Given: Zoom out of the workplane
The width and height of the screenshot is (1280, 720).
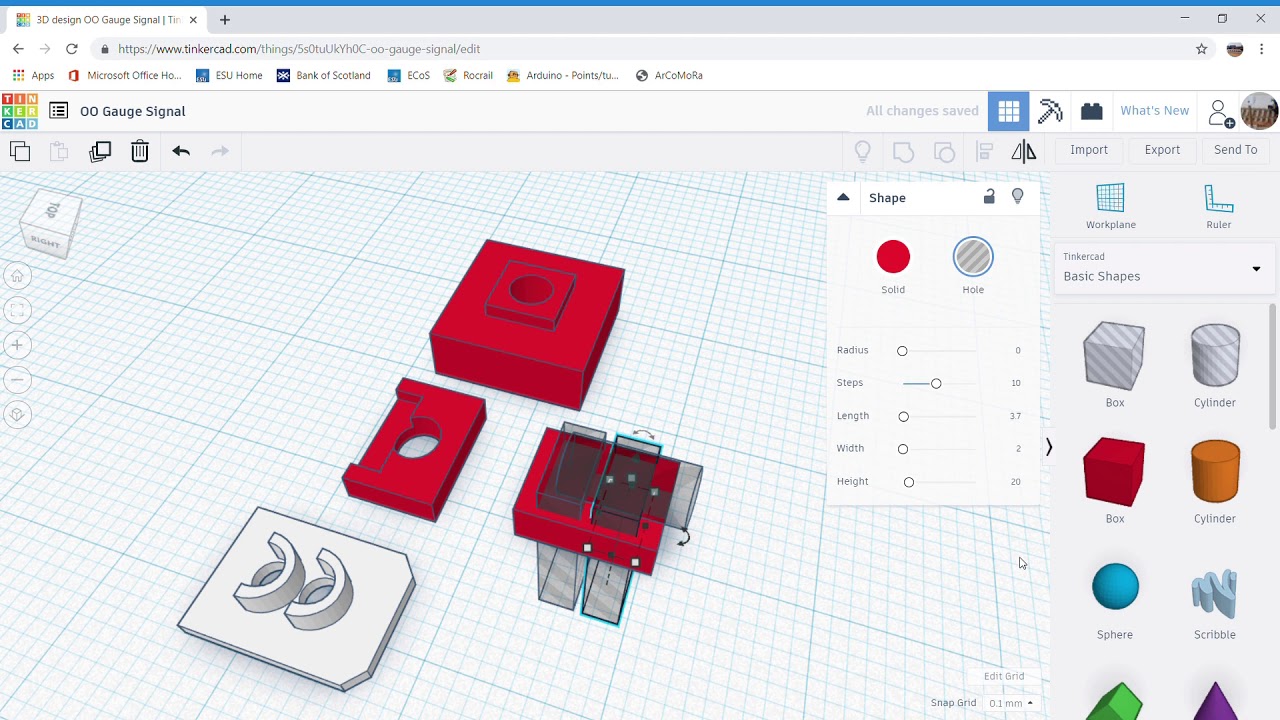Looking at the screenshot, I should (17, 380).
